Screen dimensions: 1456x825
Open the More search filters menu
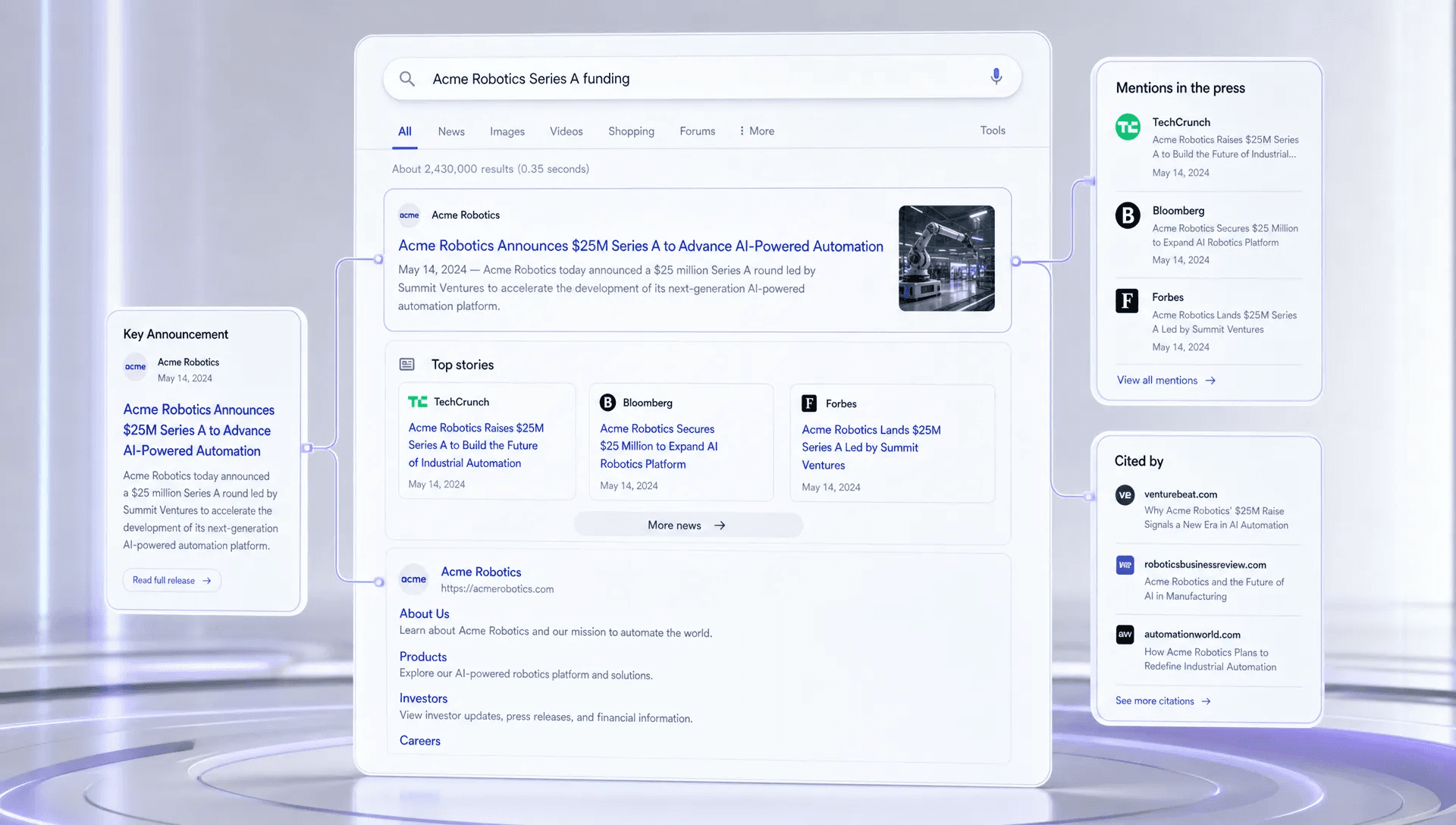click(757, 131)
